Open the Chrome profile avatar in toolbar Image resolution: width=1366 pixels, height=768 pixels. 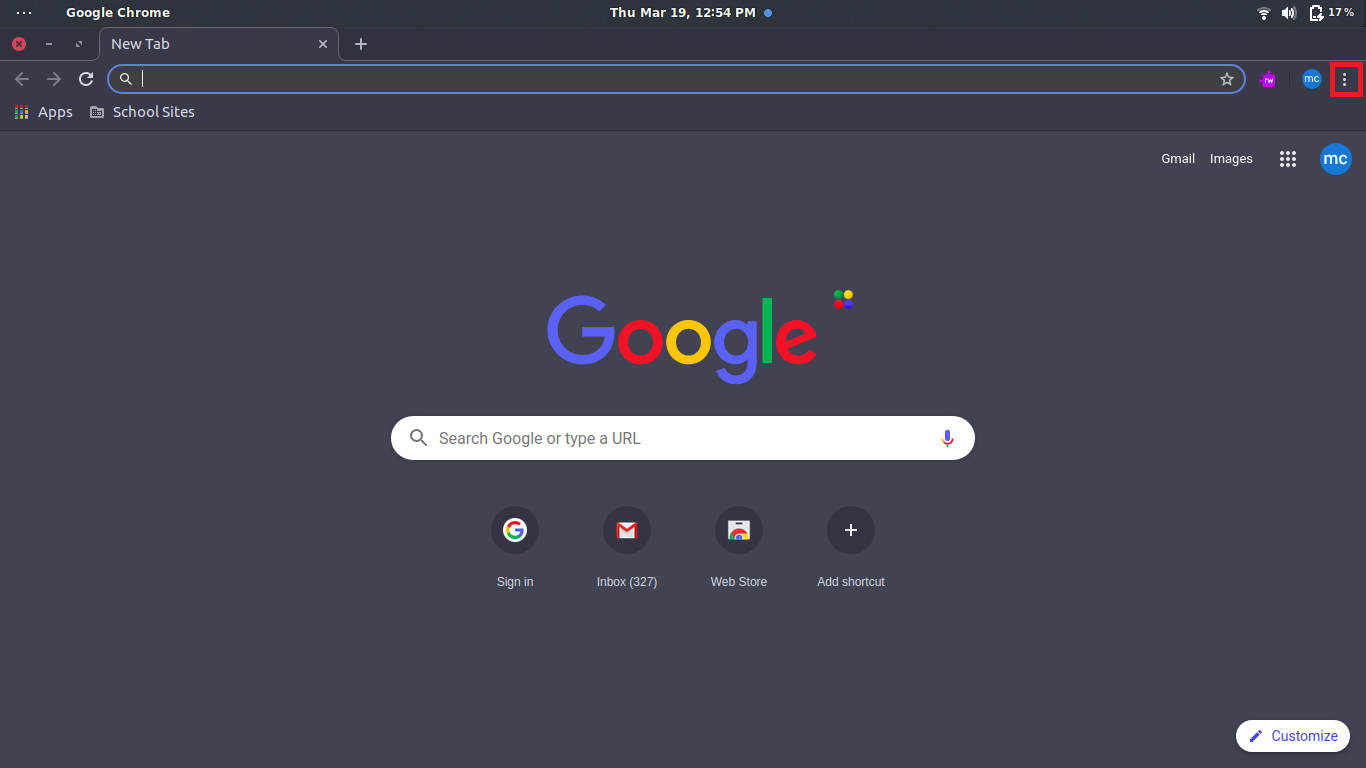point(1312,79)
